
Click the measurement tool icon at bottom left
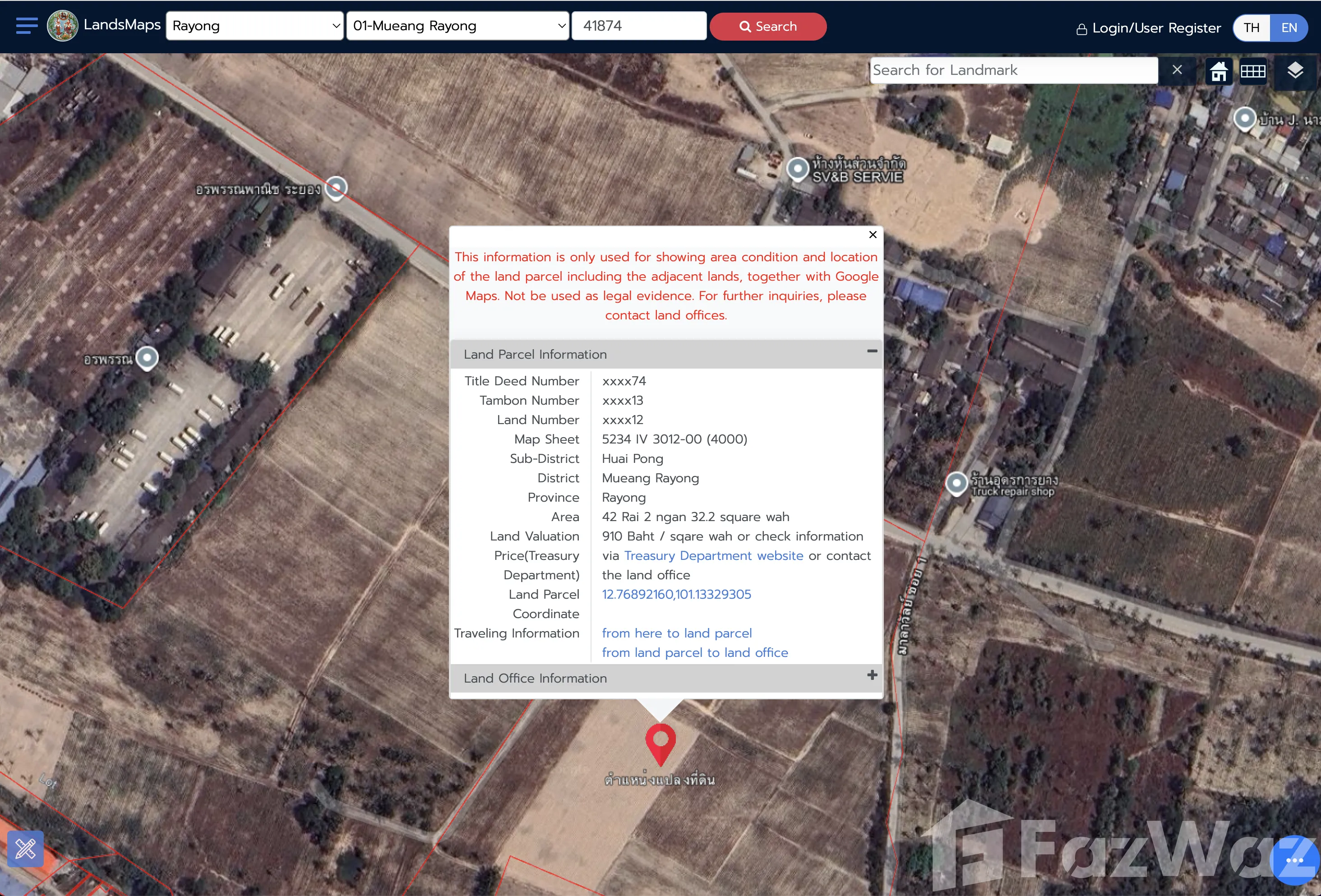coord(26,849)
